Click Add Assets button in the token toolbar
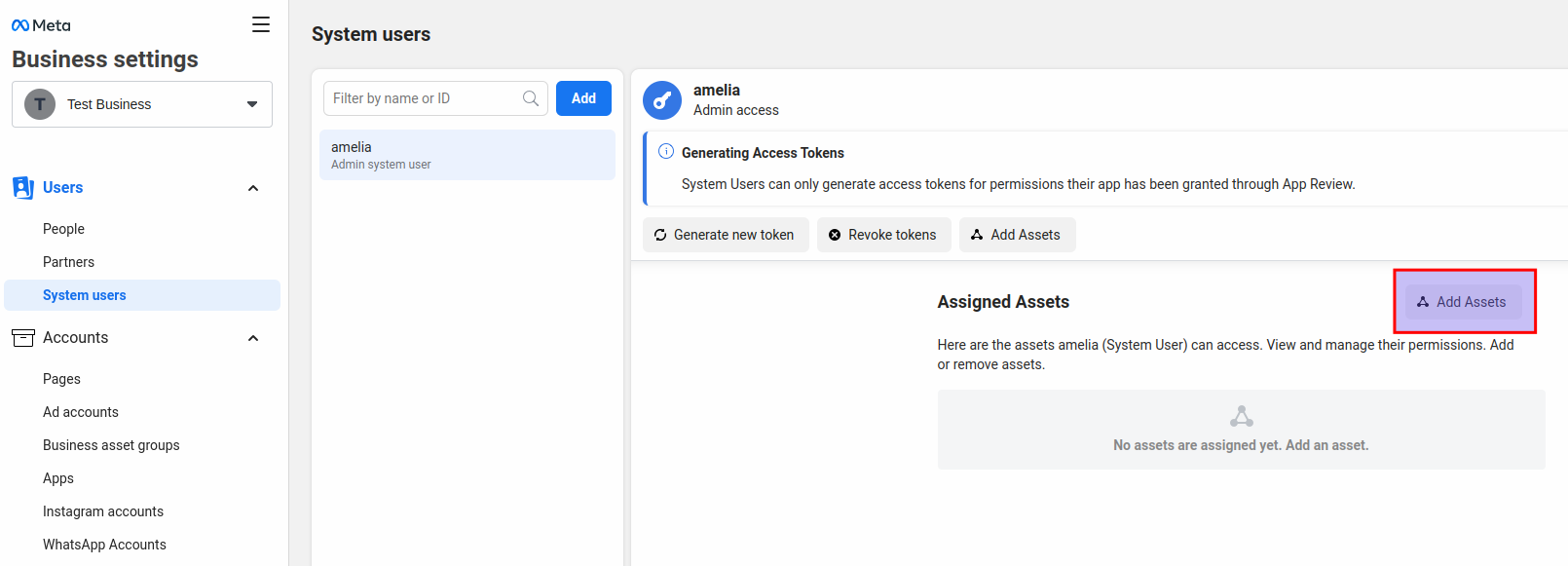1568x566 pixels. tap(1018, 235)
